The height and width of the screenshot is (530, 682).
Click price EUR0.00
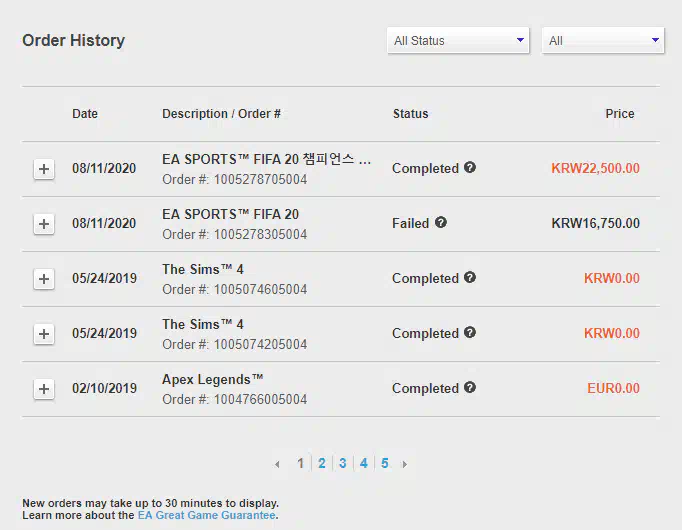(613, 388)
